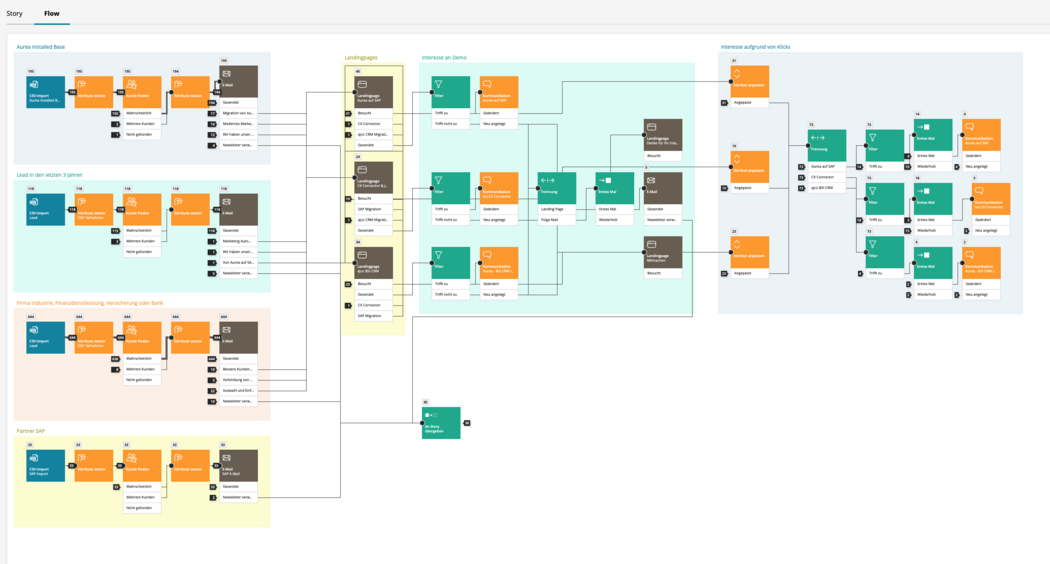Open Attribute setzen CSV Teilnehmer node in Lead group
This screenshot has width=1050, height=564.
tap(94, 210)
